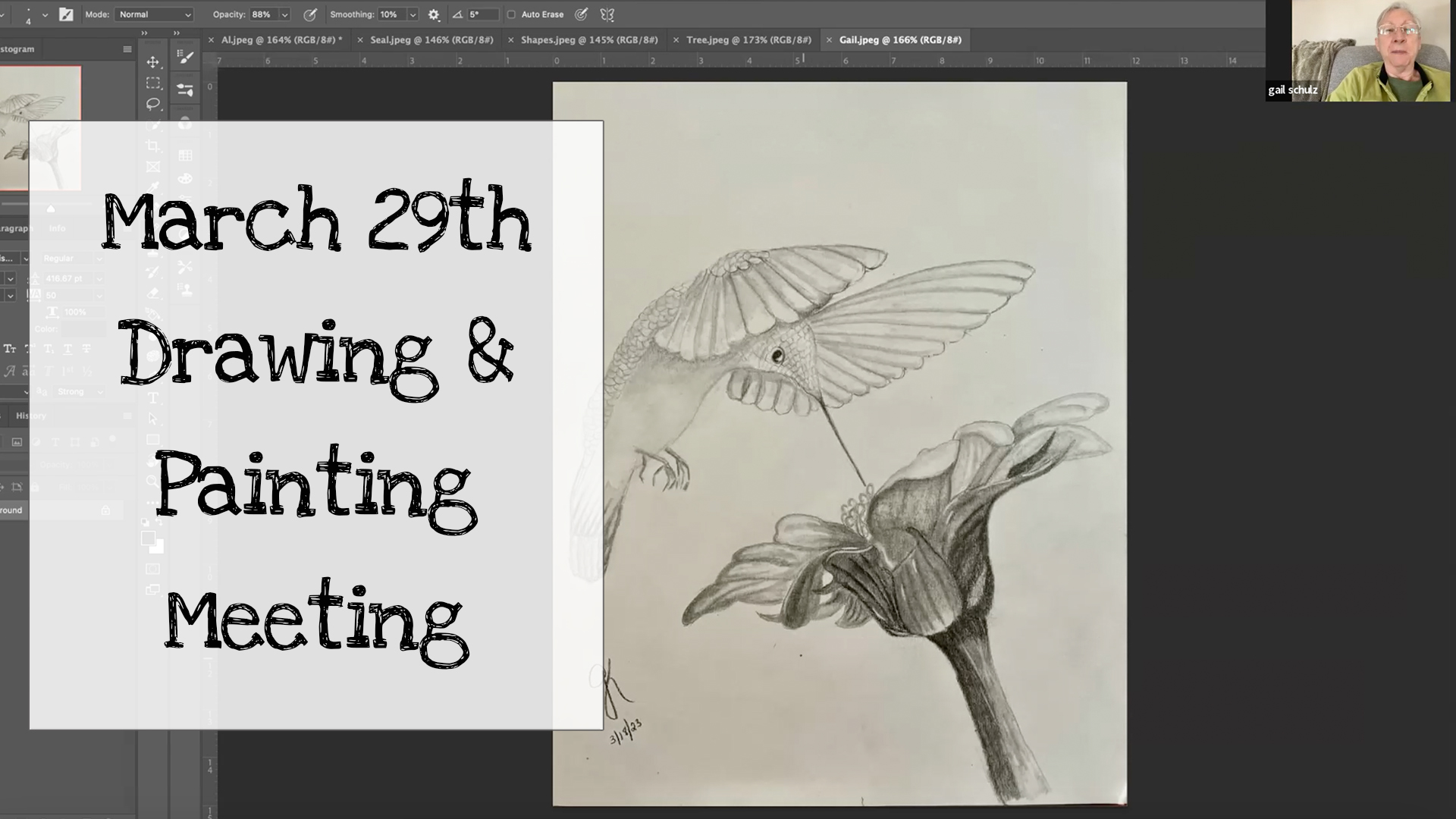Collapse the brush panel dock chevrons

[x=177, y=33]
